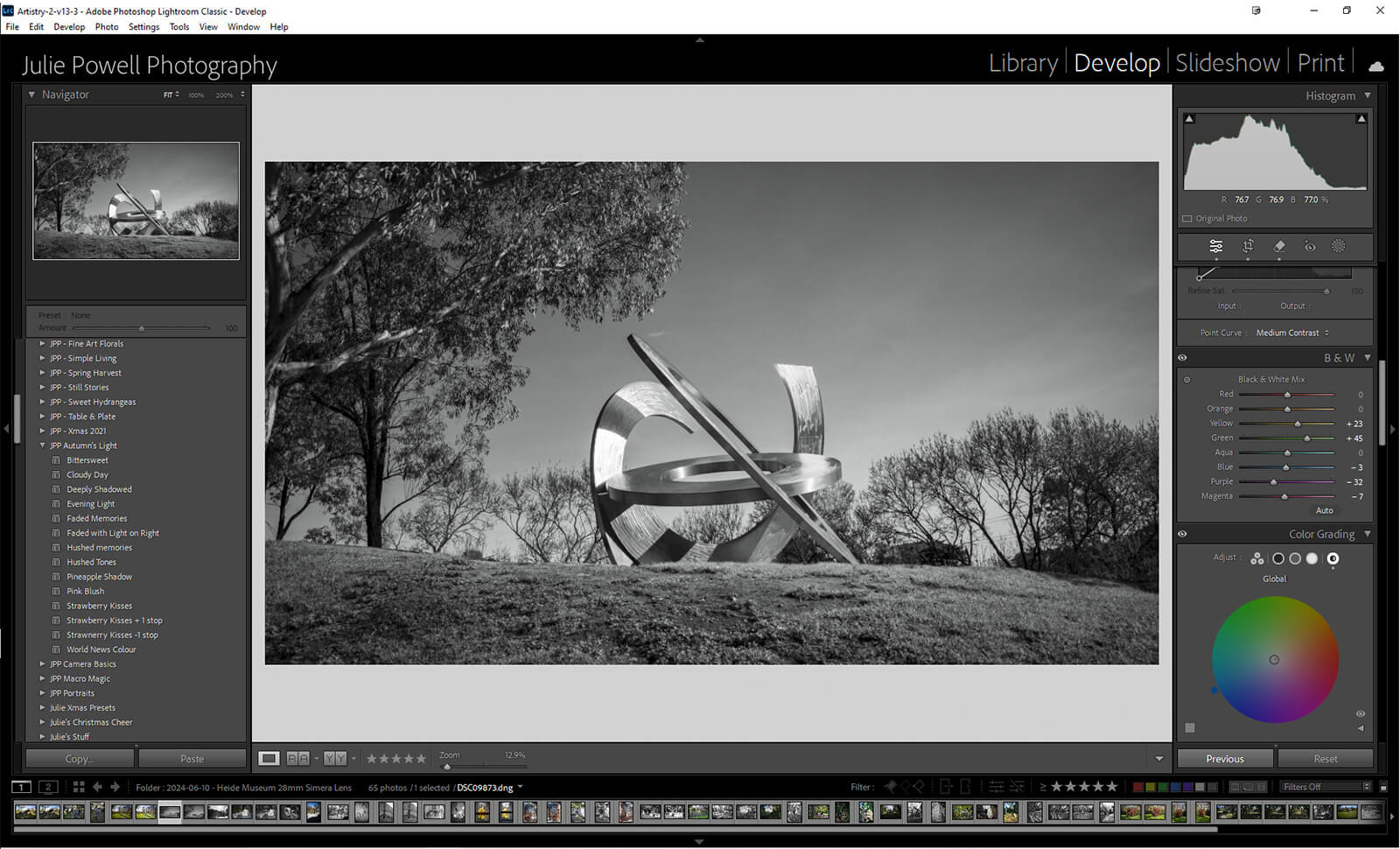Click the cloud sync status icon
The image size is (1400, 849).
[1375, 66]
